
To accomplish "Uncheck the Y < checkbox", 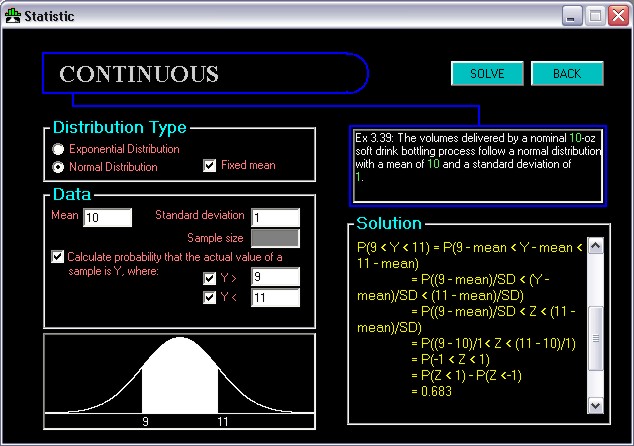I will (209, 298).
